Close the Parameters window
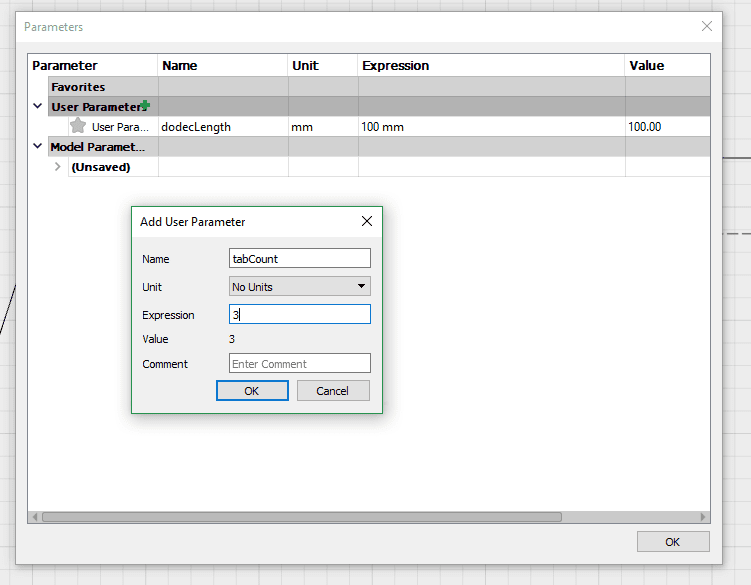The height and width of the screenshot is (585, 751). coord(707,26)
